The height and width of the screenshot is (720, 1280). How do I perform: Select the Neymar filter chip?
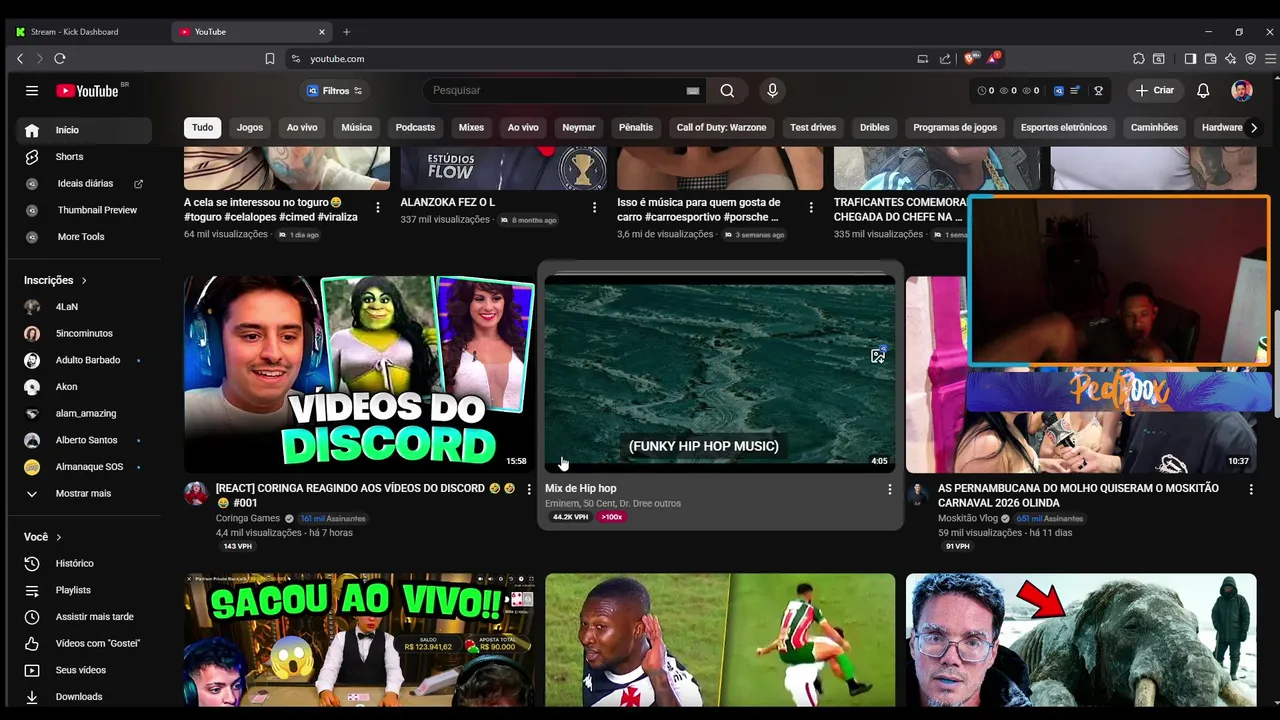click(579, 127)
